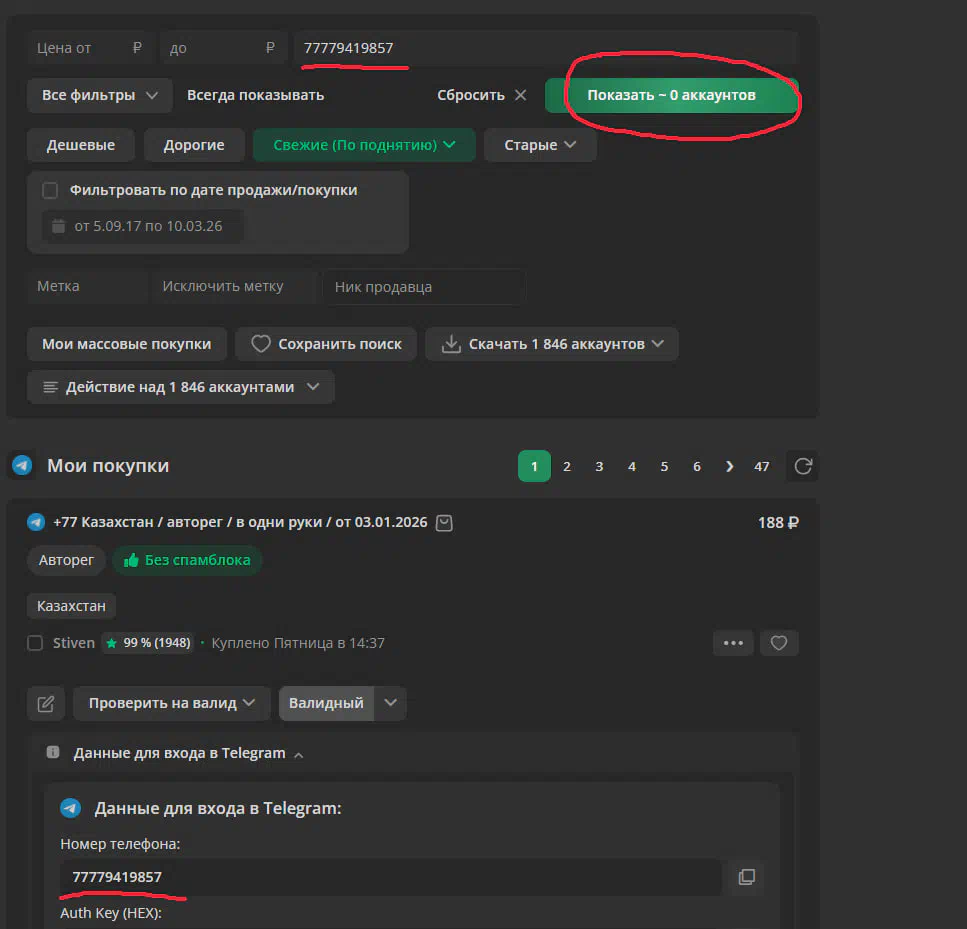Expand Действие над 1 846 аккаунтами menu

[181, 387]
